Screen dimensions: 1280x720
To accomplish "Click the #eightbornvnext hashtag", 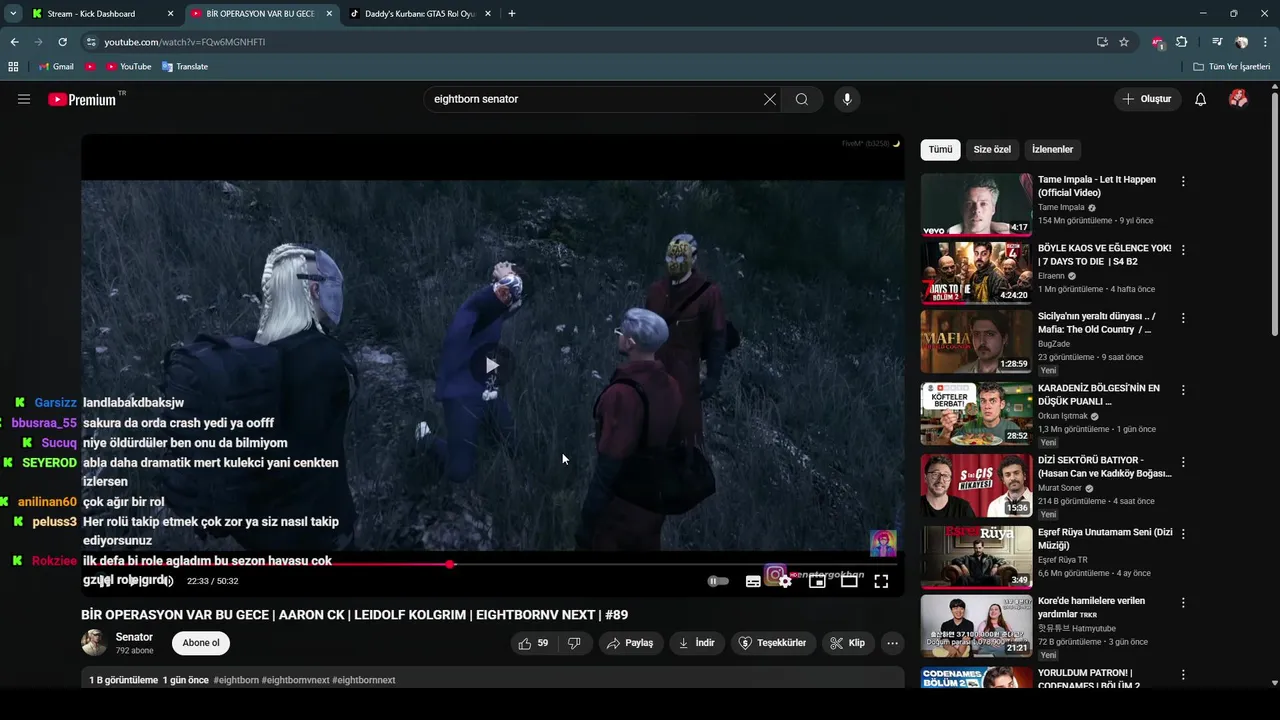I will click(295, 680).
